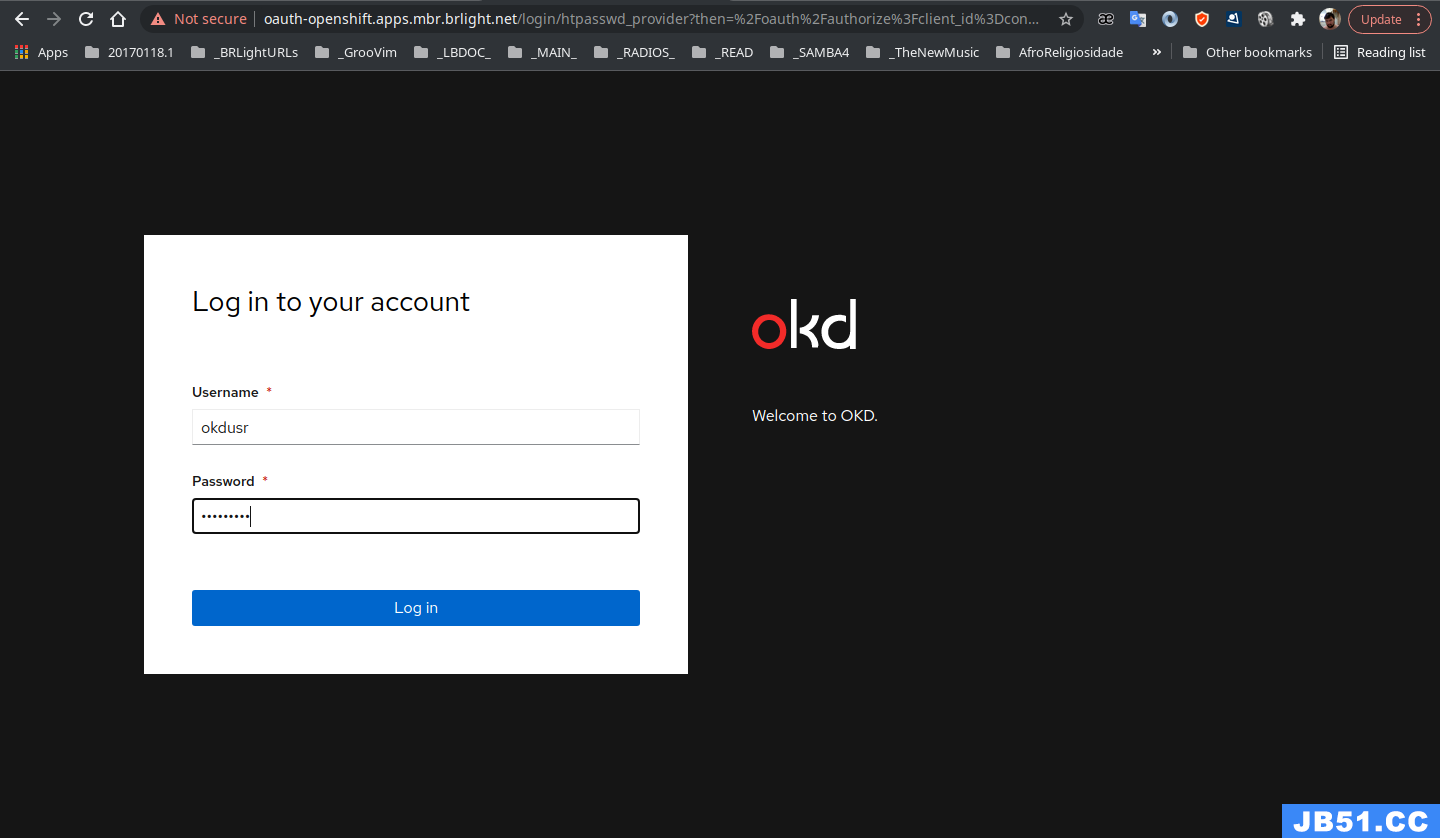Click the Log in button
This screenshot has height=838, width=1440.
point(416,608)
